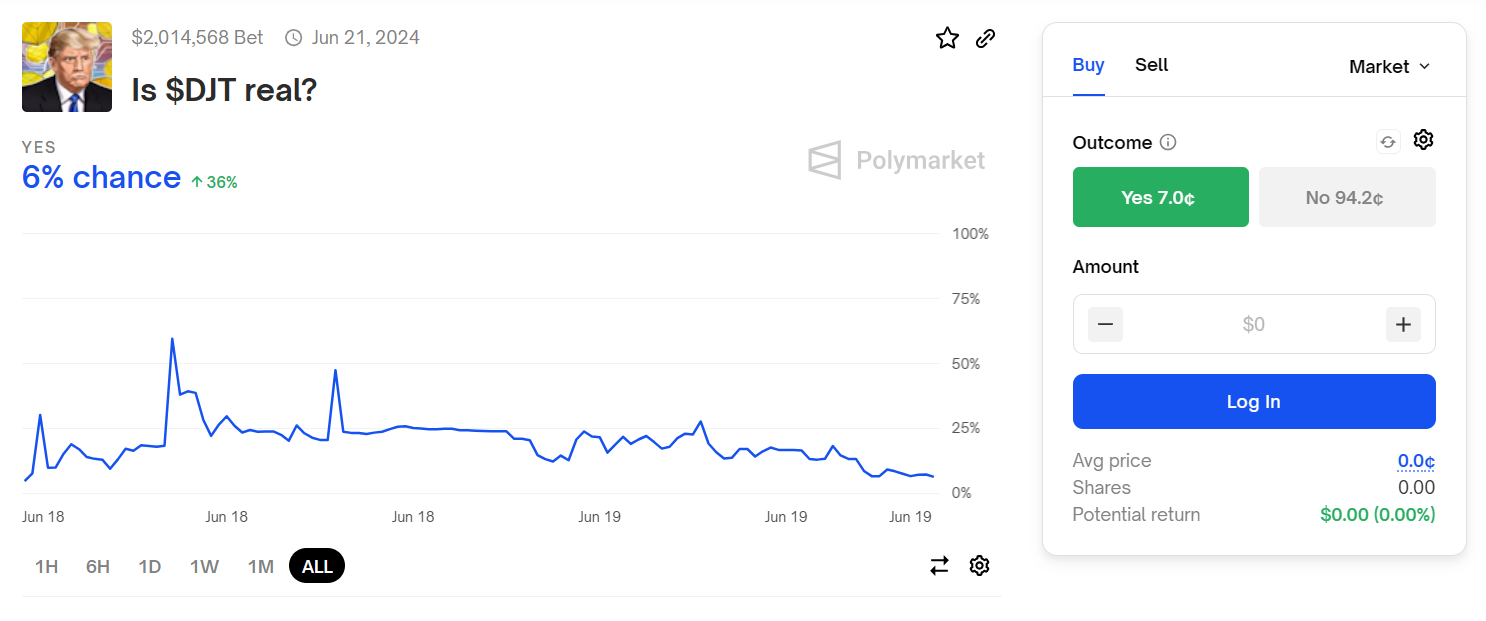The width and height of the screenshot is (1486, 621).
Task: Open Outcome settings gear icon
Action: coord(1423,140)
